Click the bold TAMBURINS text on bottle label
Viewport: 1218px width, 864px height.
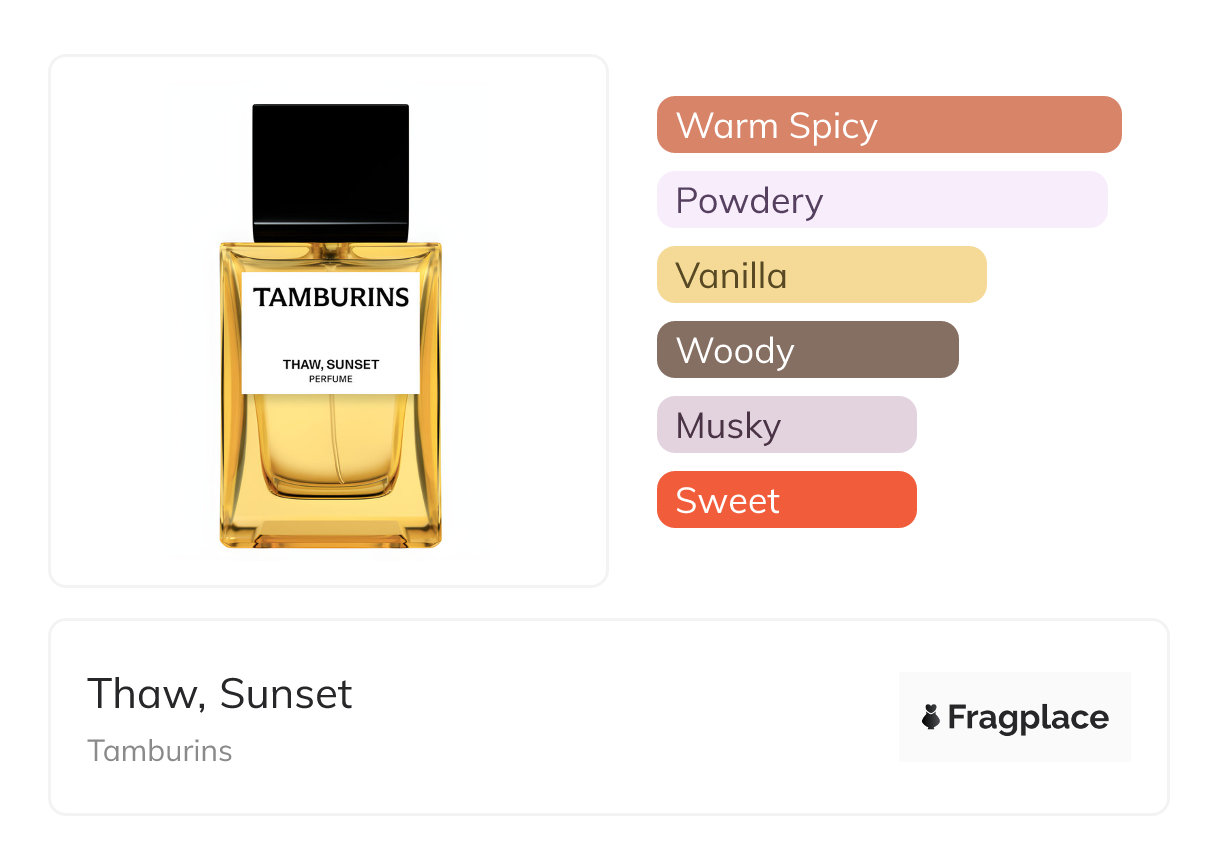(x=331, y=297)
